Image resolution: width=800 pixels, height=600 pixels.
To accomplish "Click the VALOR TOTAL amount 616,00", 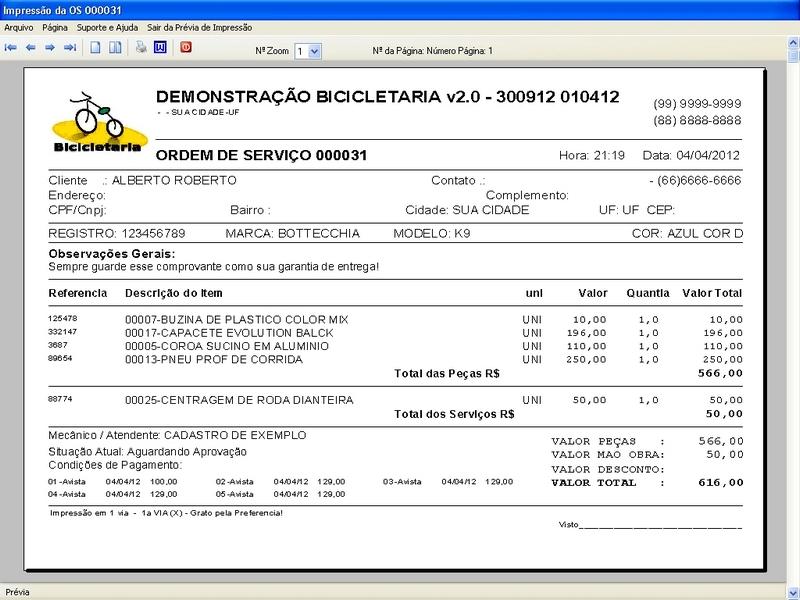I will (722, 482).
